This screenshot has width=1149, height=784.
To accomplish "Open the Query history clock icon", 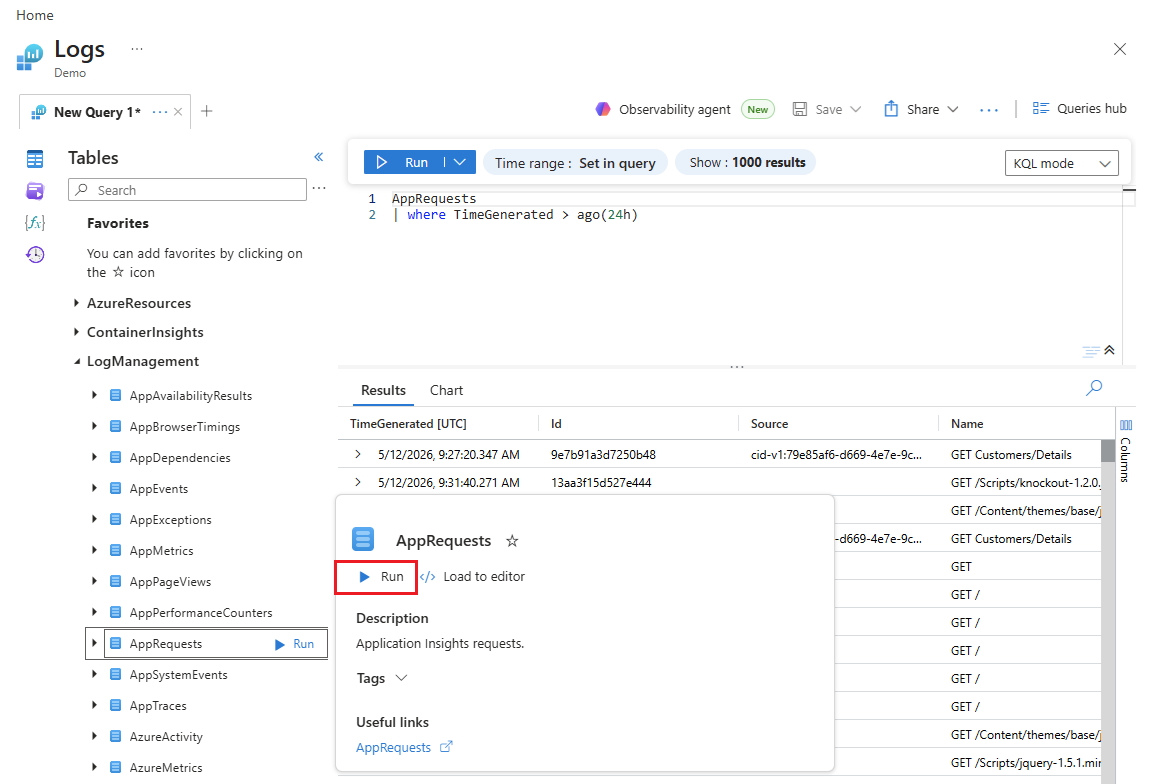I will click(x=34, y=254).
